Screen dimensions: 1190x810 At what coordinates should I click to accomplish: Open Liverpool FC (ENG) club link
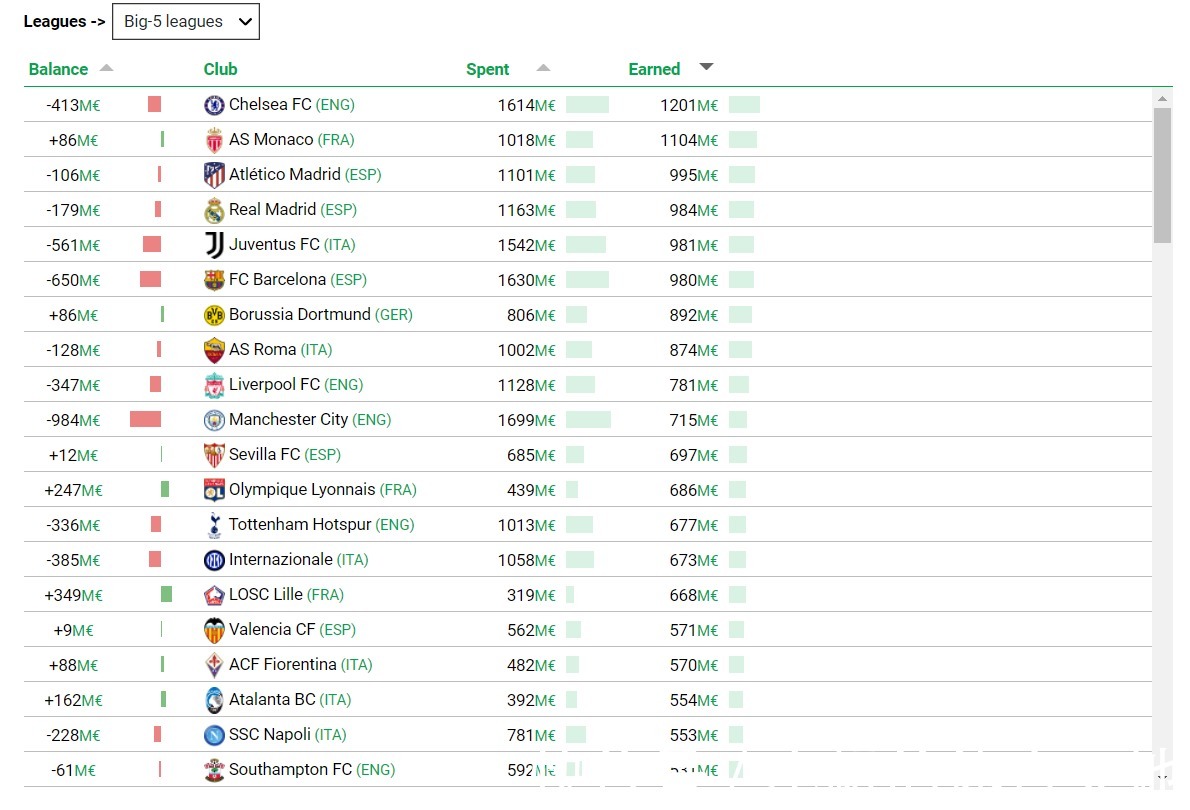click(x=296, y=385)
